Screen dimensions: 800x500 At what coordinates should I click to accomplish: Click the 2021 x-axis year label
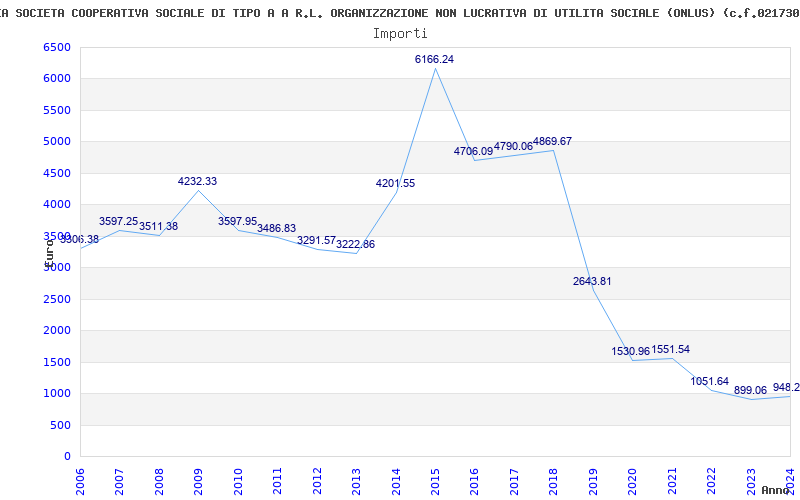pyautogui.click(x=671, y=481)
